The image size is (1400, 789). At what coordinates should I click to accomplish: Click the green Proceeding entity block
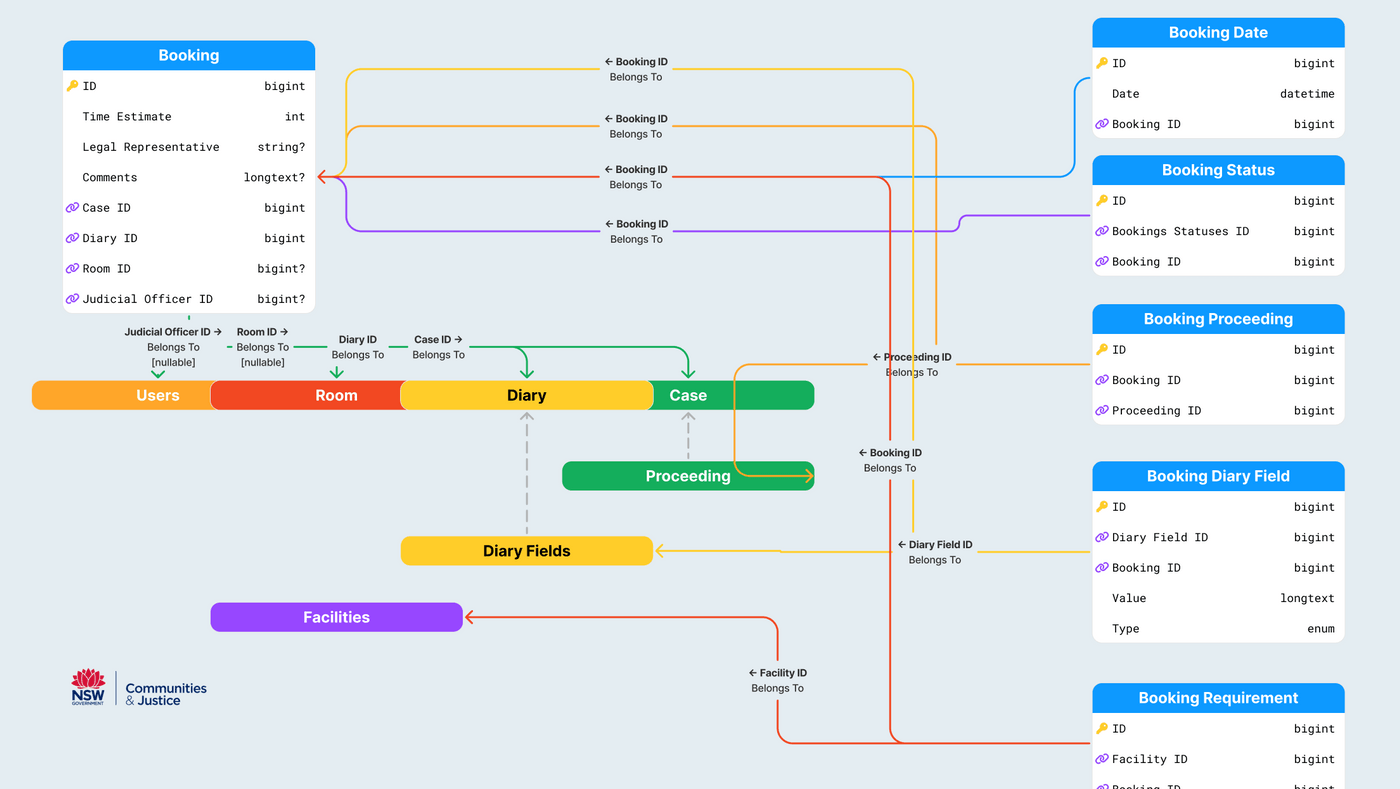[x=687, y=476]
